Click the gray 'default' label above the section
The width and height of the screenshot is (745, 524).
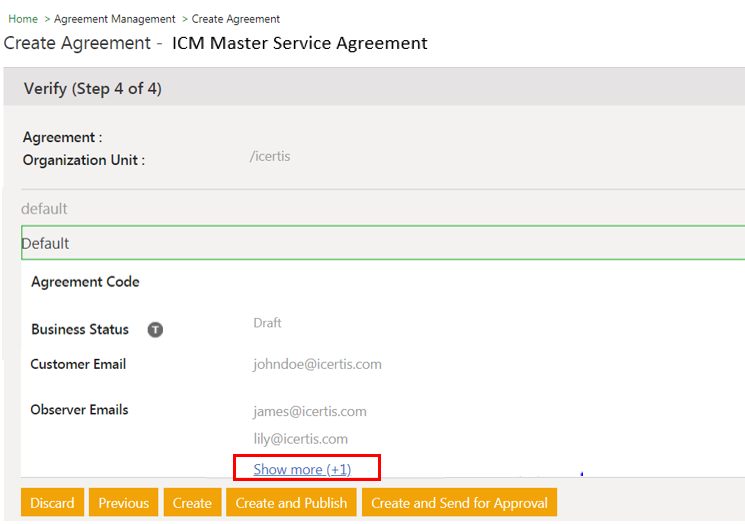pyautogui.click(x=45, y=209)
